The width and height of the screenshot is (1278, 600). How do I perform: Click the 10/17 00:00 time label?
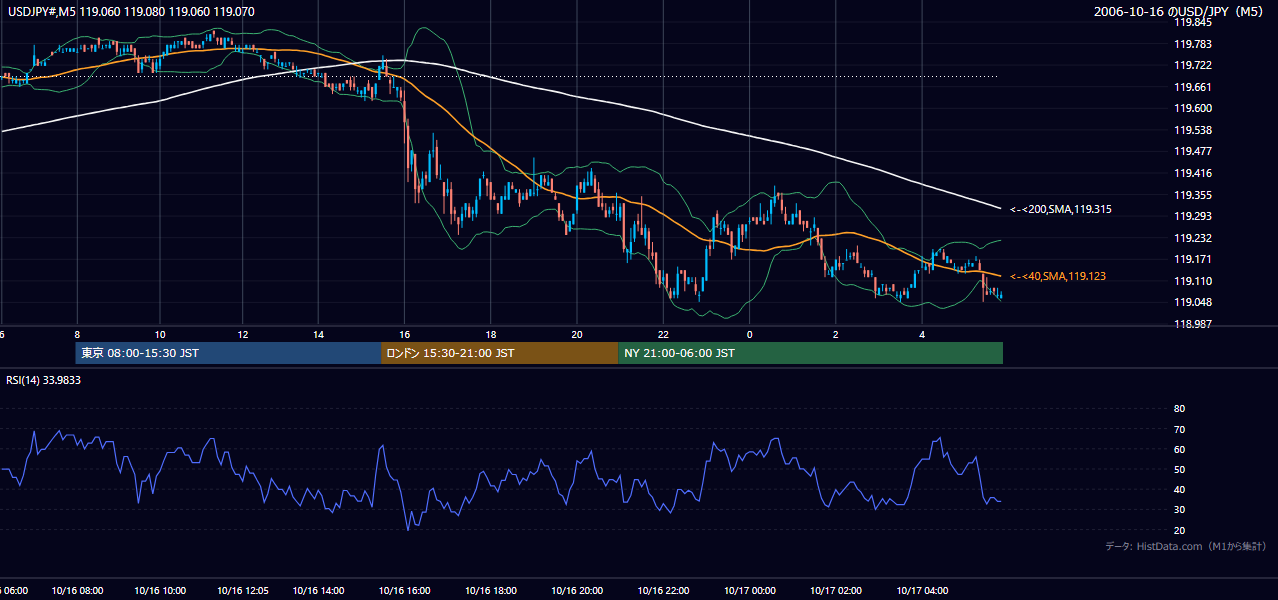(751, 591)
